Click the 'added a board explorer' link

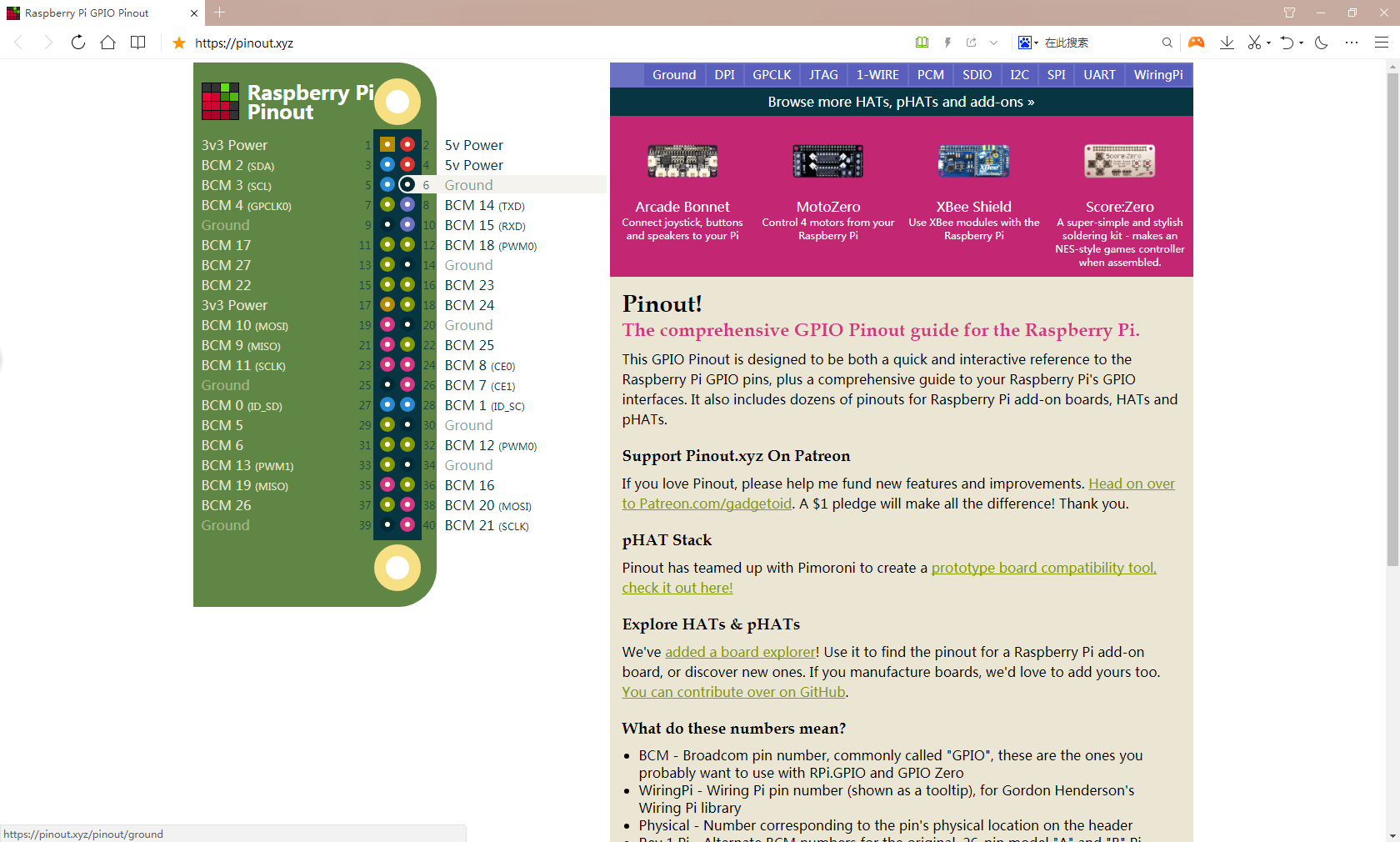point(740,652)
